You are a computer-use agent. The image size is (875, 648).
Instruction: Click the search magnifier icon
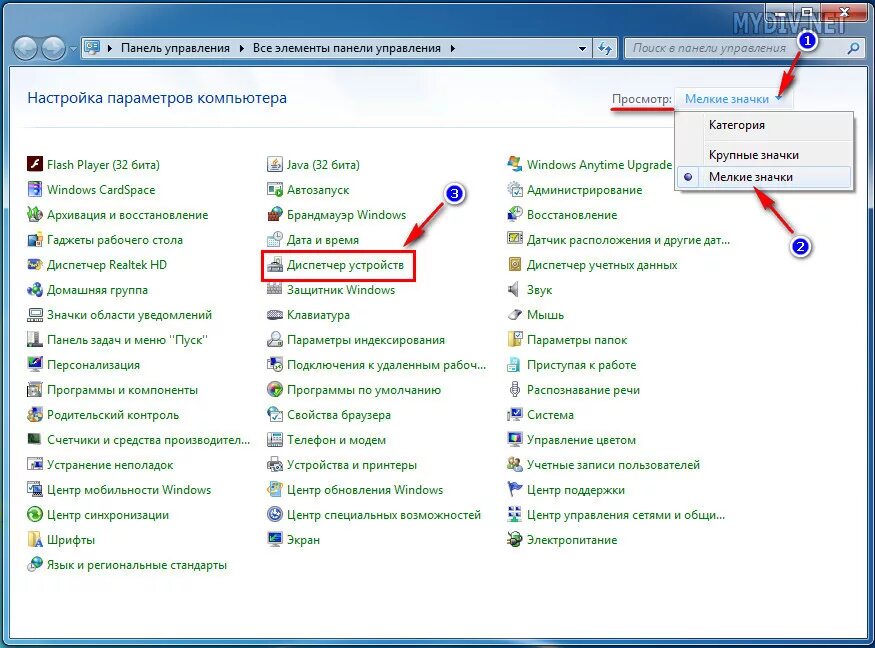pos(853,49)
